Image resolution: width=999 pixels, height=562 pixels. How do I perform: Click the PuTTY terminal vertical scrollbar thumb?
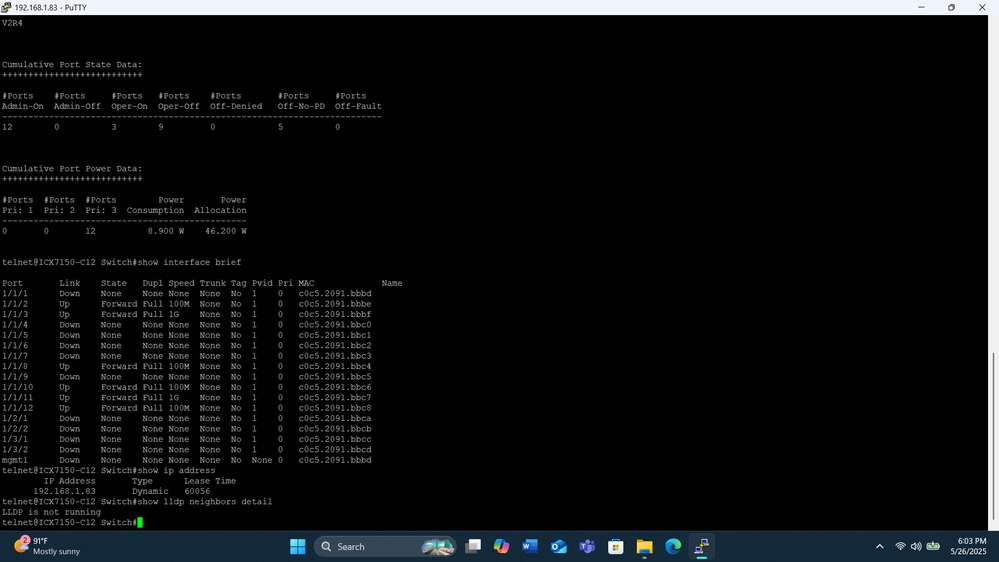(993, 437)
